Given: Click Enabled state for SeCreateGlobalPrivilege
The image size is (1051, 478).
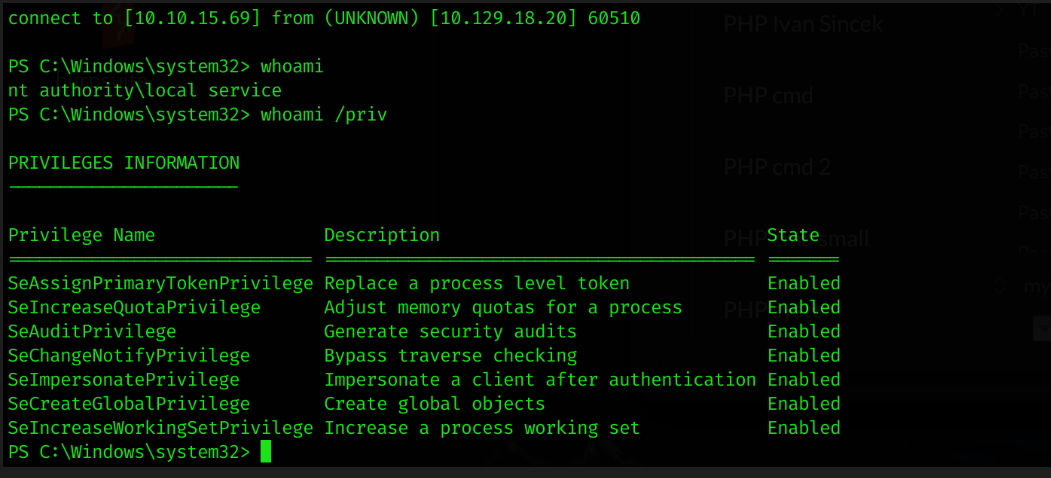Looking at the screenshot, I should pos(804,404).
